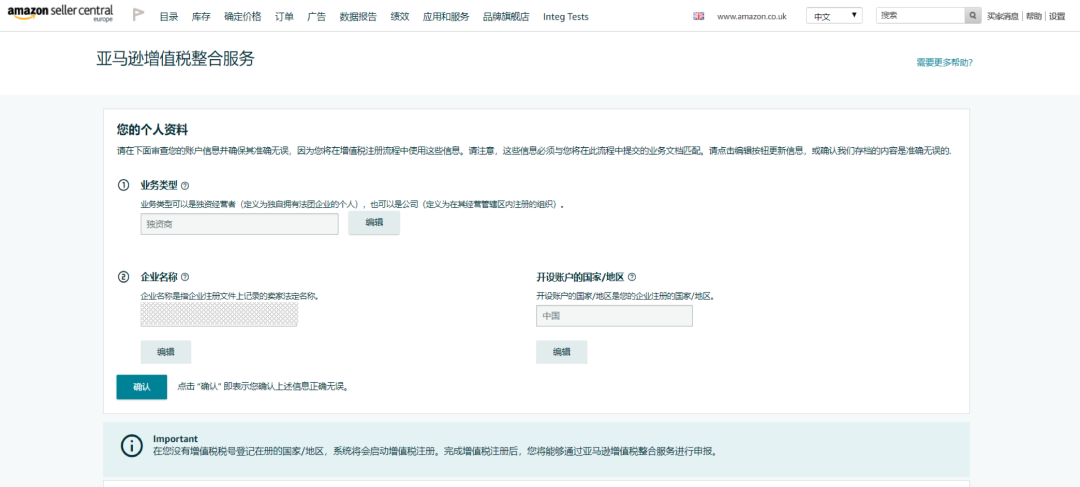Click the 企业名称 section label

pyautogui.click(x=159, y=277)
